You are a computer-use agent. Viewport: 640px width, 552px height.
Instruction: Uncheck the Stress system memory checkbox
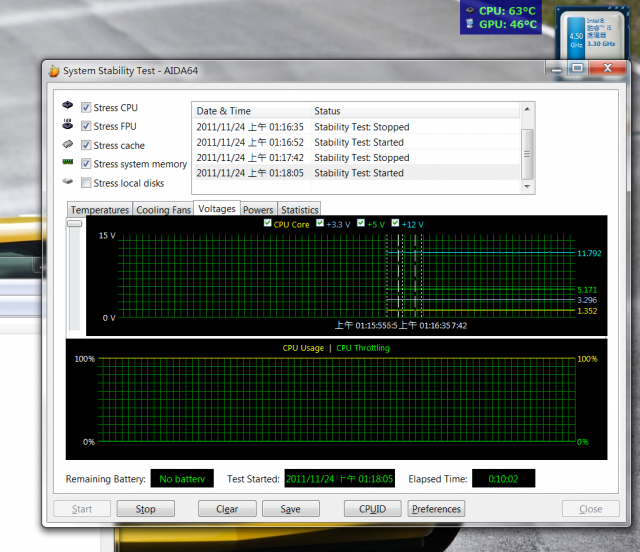pyautogui.click(x=86, y=164)
